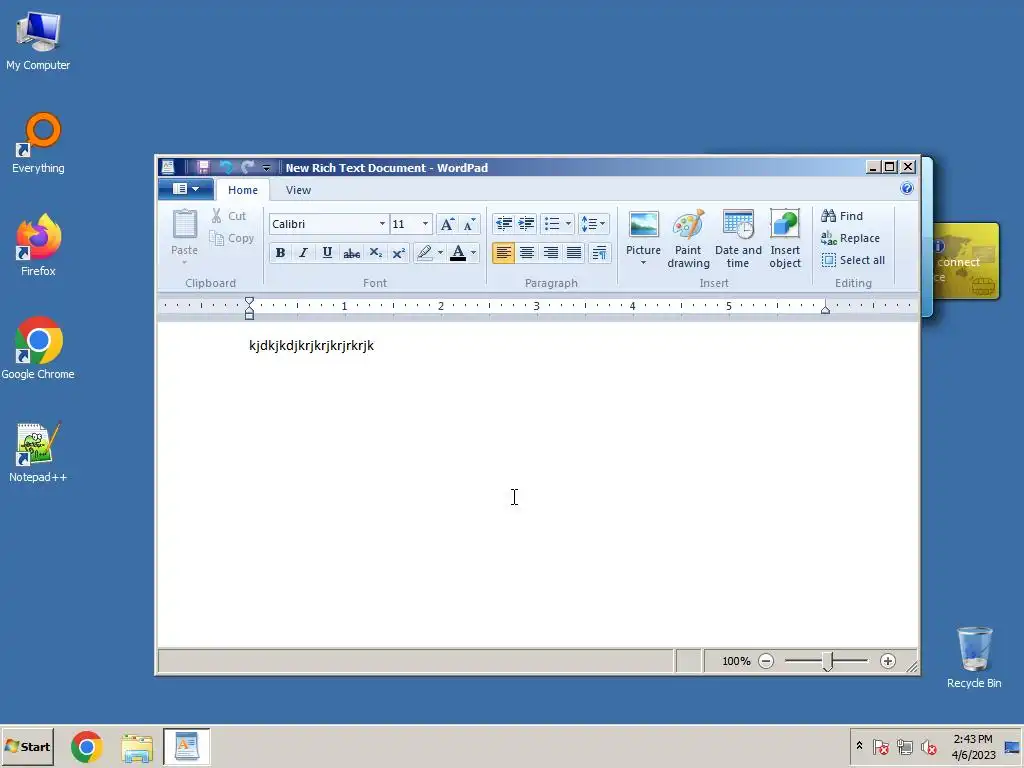Apply the black font color
This screenshot has height=768, width=1024.
click(x=458, y=253)
